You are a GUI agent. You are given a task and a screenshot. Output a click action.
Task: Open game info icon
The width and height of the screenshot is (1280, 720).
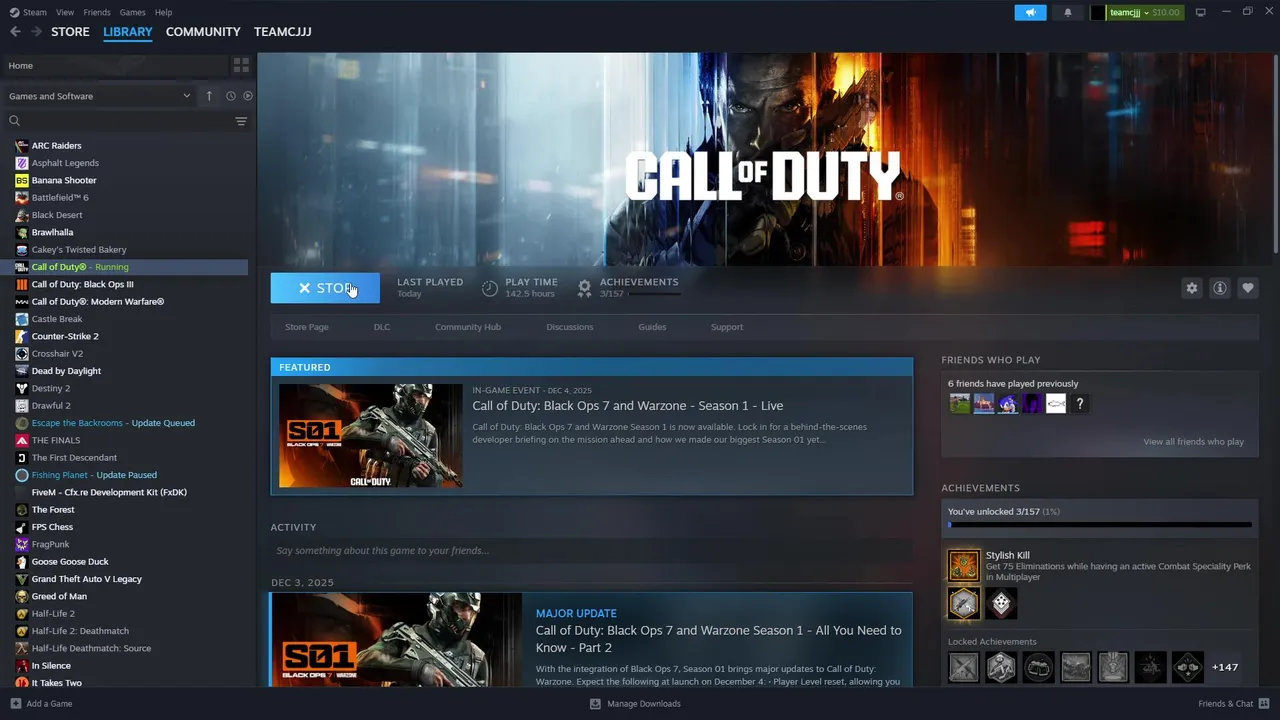(x=1220, y=288)
